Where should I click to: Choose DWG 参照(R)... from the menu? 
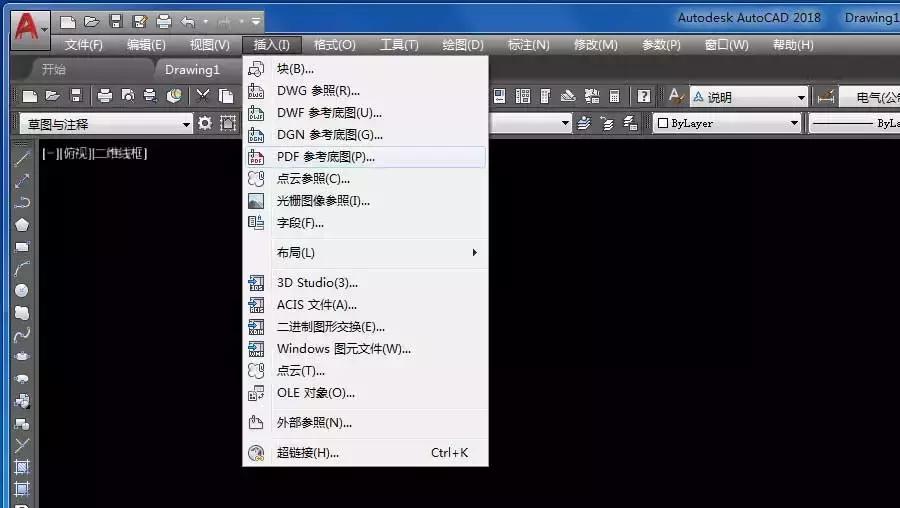366,91
